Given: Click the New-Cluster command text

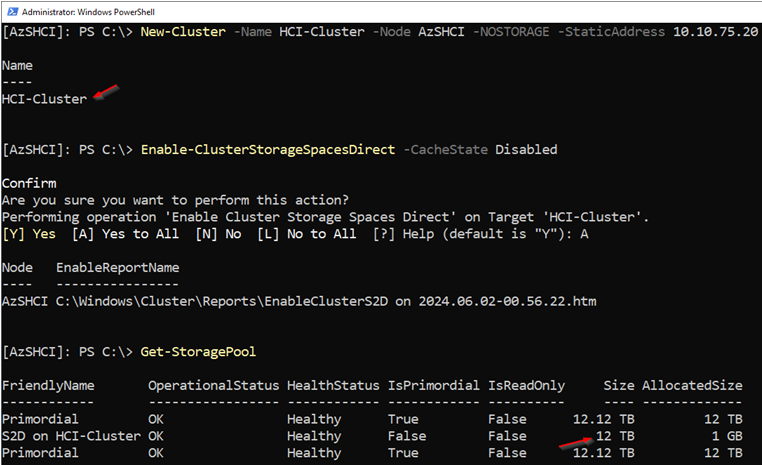Looking at the screenshot, I should click(x=183, y=32).
